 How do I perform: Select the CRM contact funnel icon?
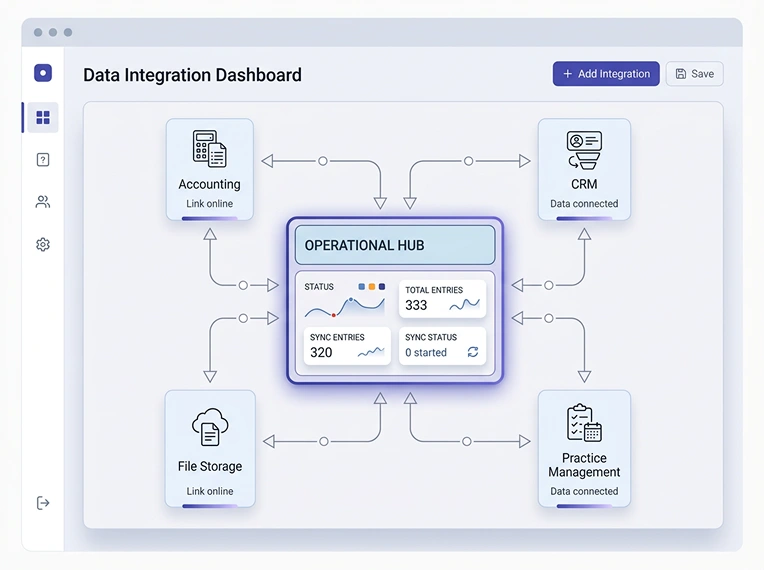584,150
